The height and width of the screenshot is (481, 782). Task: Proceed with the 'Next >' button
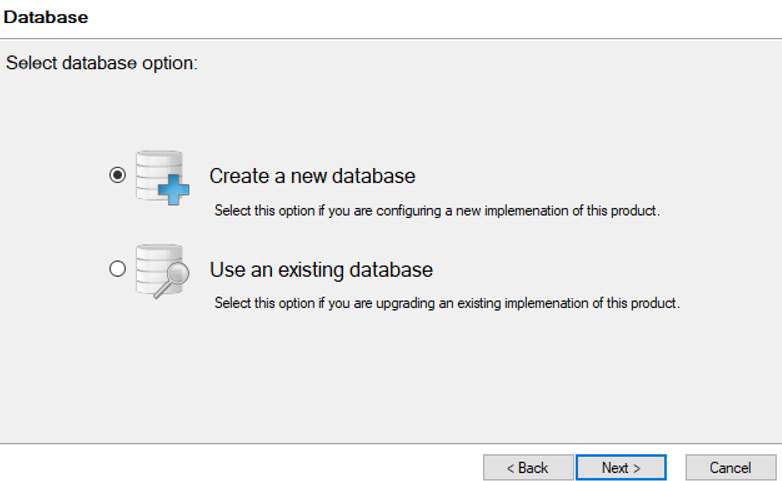[621, 467]
